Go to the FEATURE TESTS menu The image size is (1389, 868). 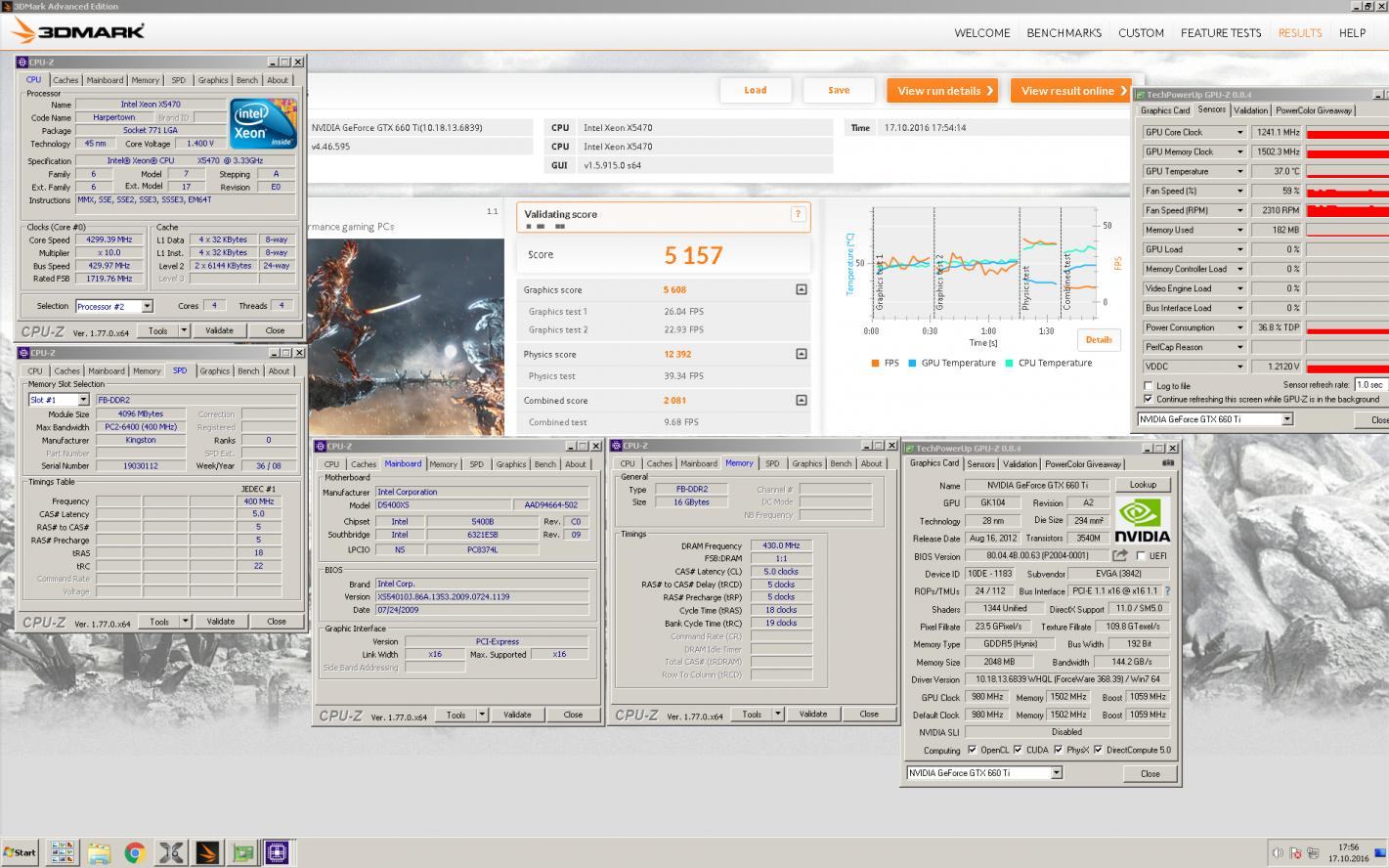click(x=1221, y=32)
